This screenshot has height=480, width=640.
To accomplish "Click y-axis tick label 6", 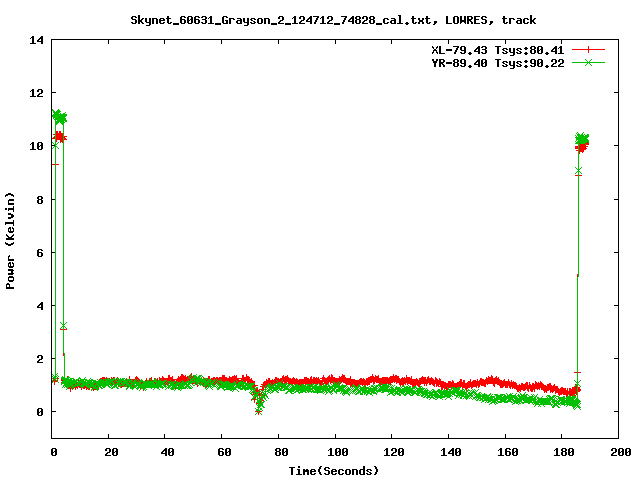I will pos(40,253).
